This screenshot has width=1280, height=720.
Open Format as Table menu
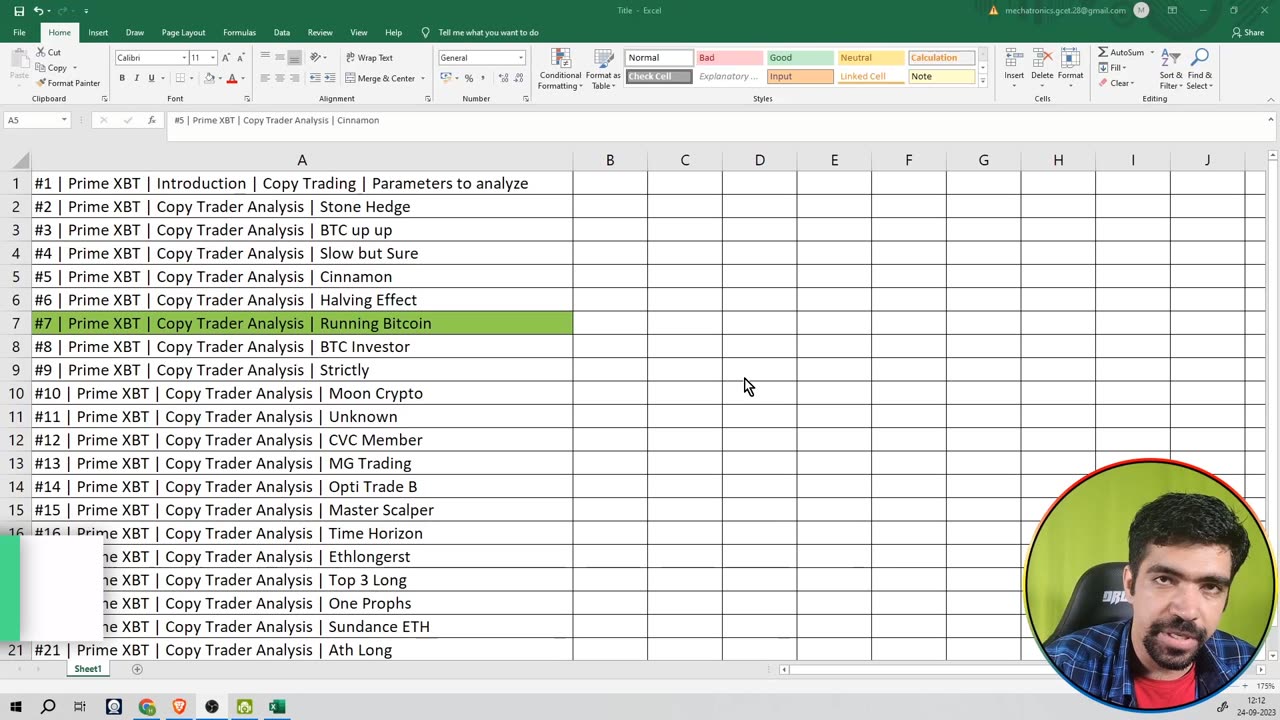(603, 68)
